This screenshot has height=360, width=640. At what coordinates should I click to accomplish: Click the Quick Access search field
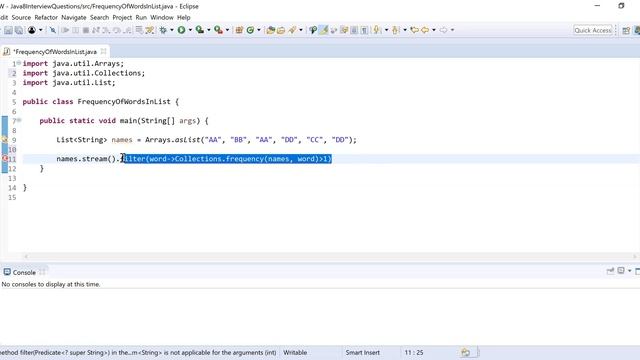(x=593, y=30)
